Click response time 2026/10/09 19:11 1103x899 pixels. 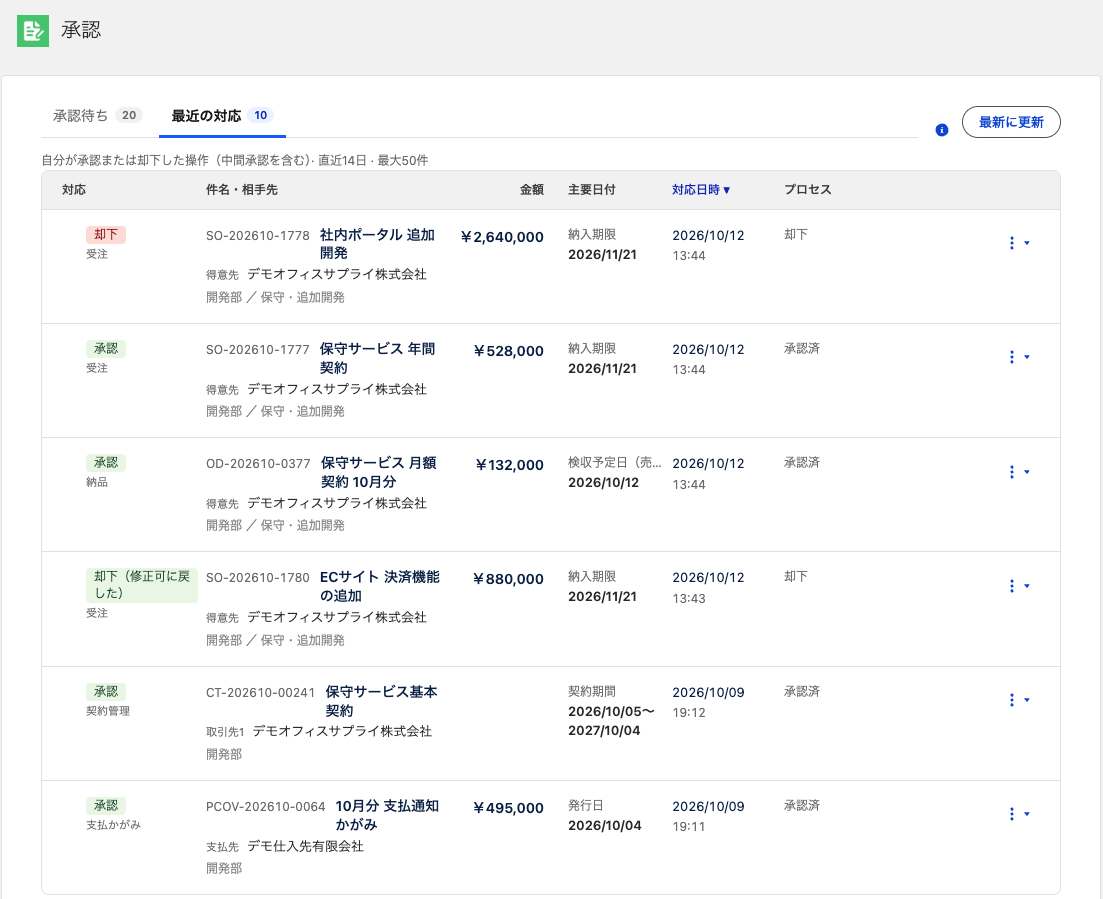(x=708, y=816)
